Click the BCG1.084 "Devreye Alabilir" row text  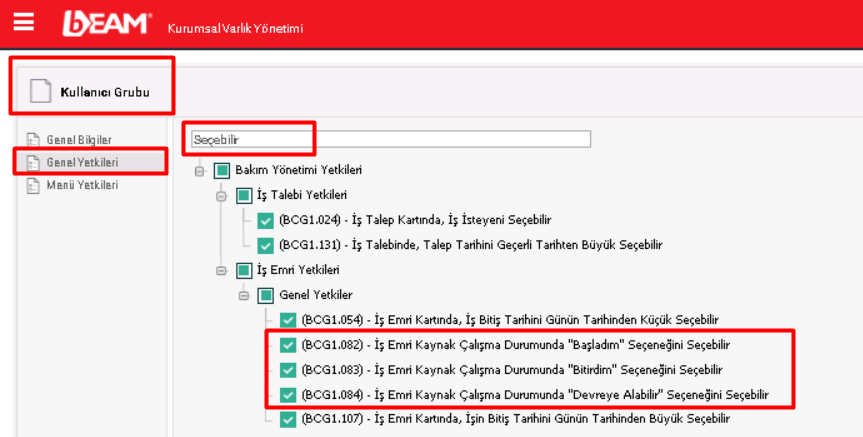point(535,395)
